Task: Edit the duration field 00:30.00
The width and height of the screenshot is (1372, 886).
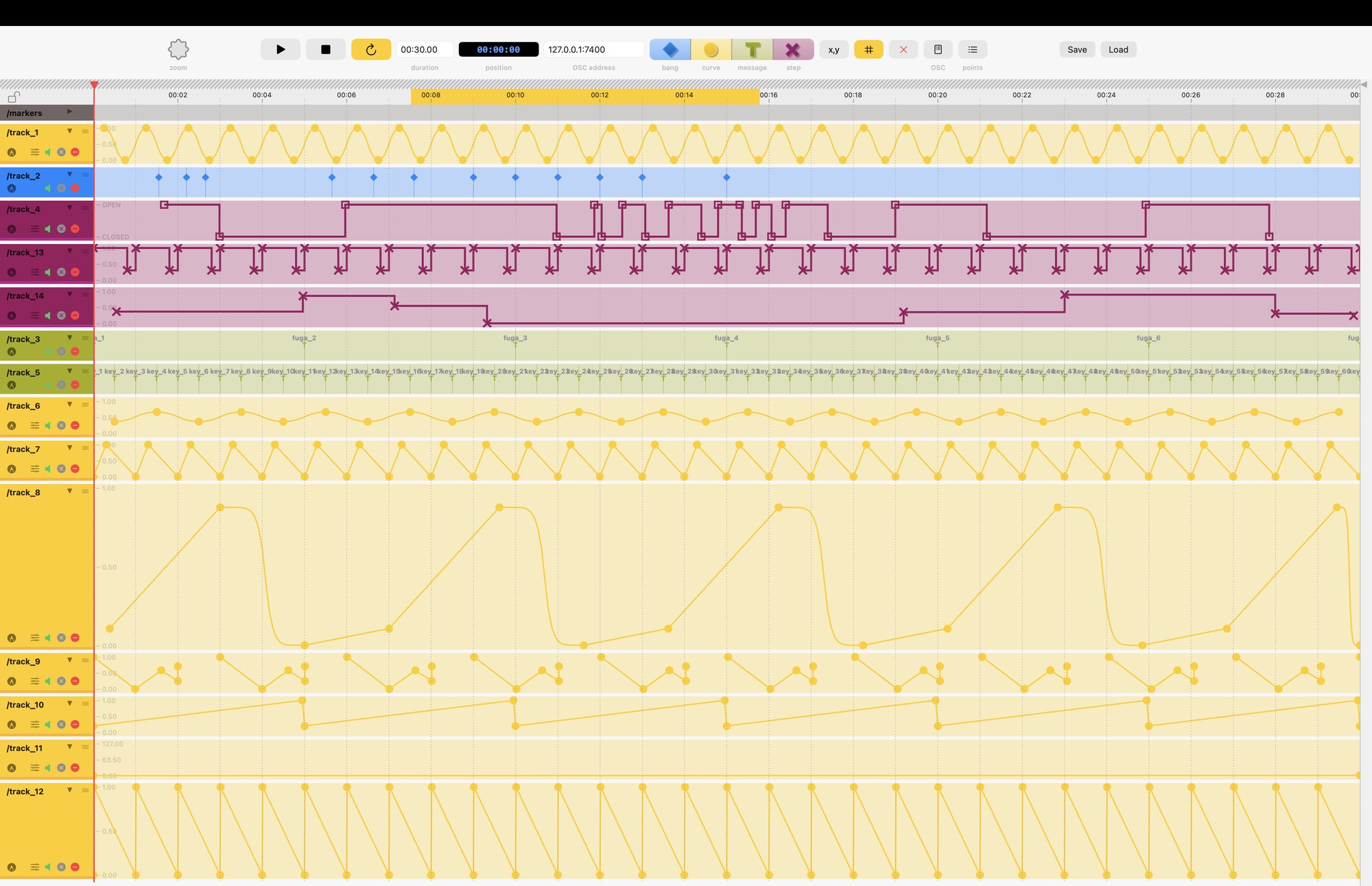Action: 425,49
